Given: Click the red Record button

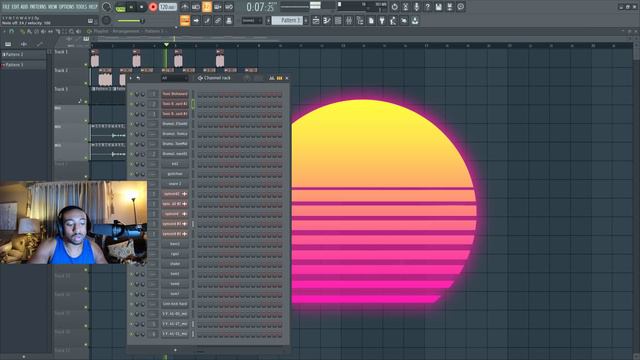Looking at the screenshot, I should pyautogui.click(x=153, y=7).
